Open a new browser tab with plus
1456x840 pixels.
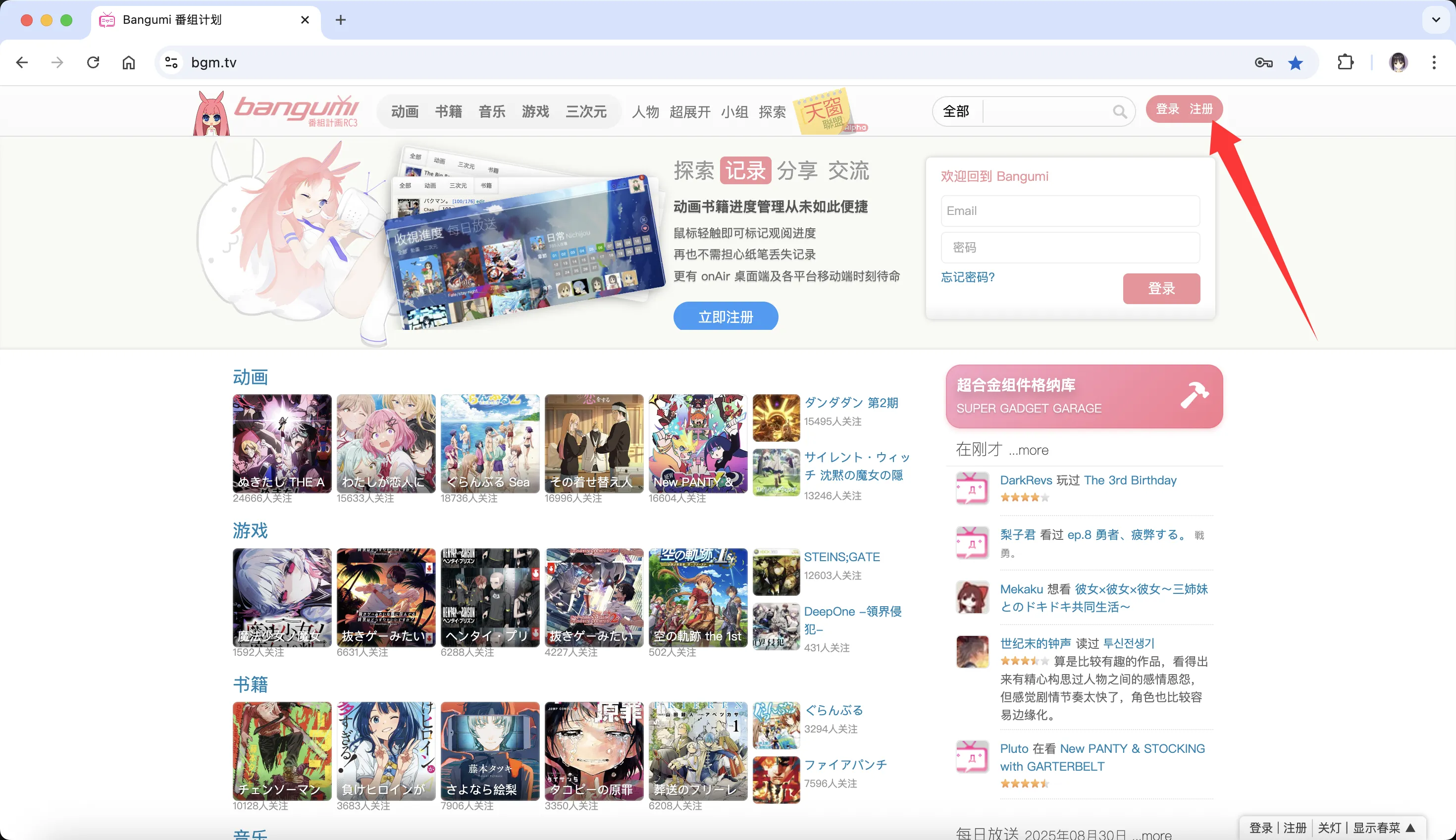point(341,20)
